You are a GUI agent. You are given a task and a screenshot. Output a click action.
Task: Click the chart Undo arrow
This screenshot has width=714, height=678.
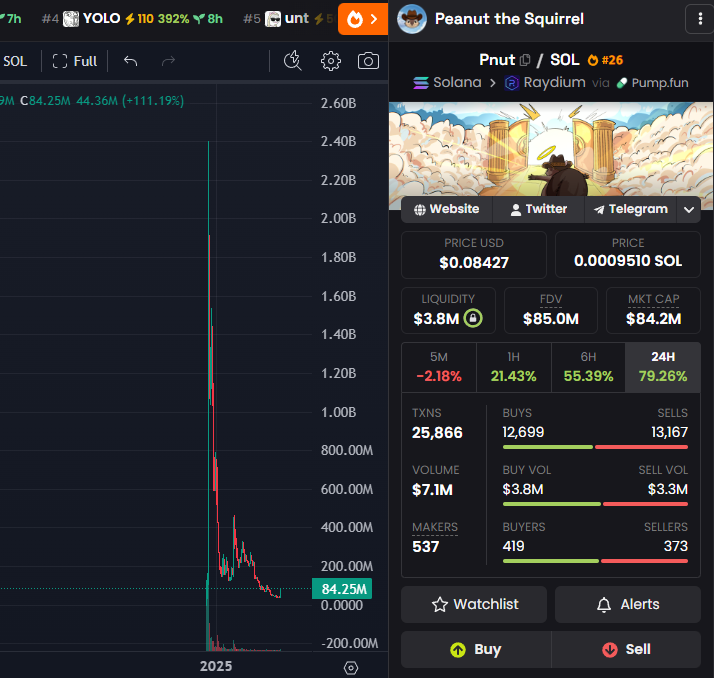(x=130, y=61)
